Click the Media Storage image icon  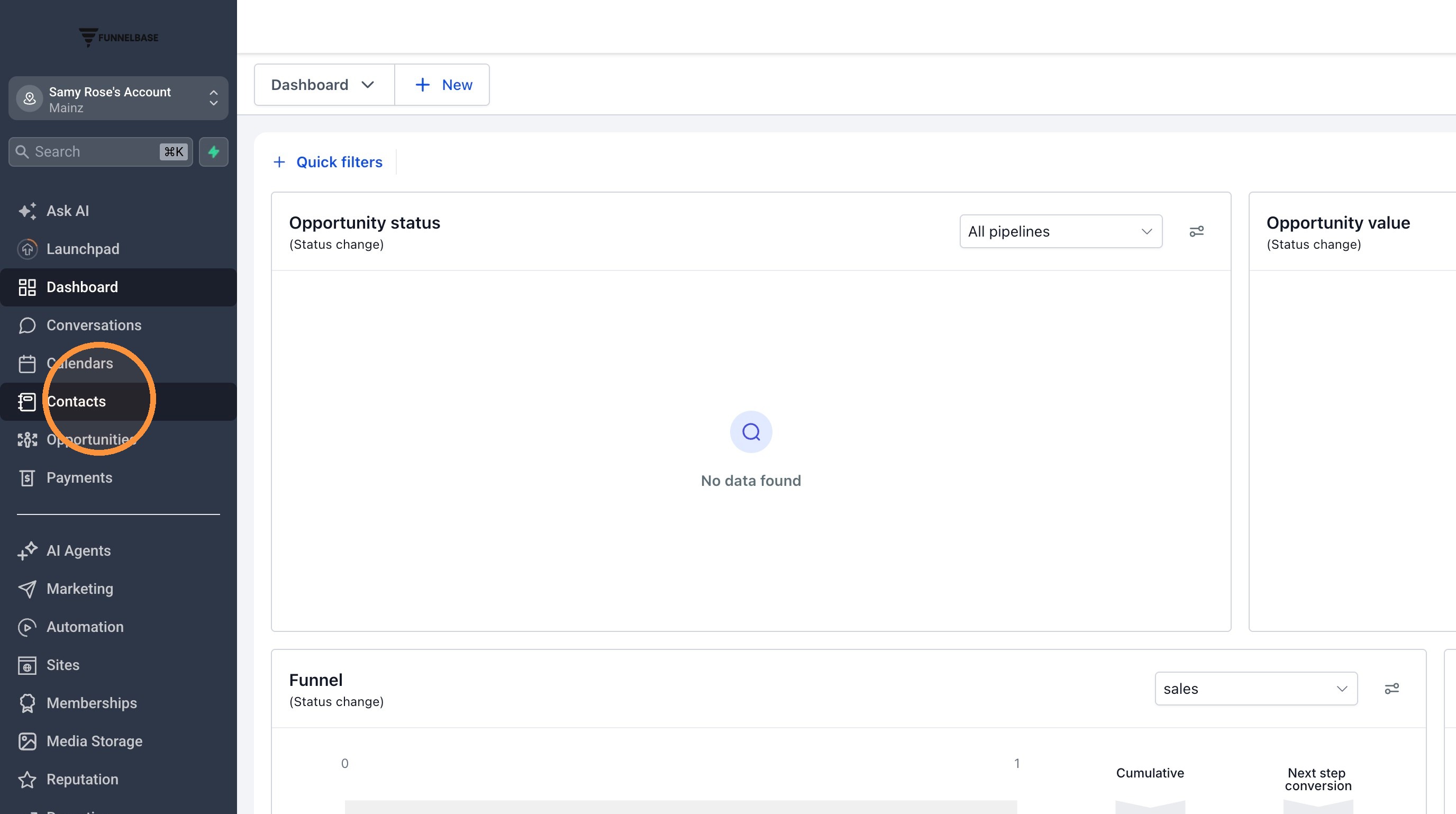click(27, 741)
